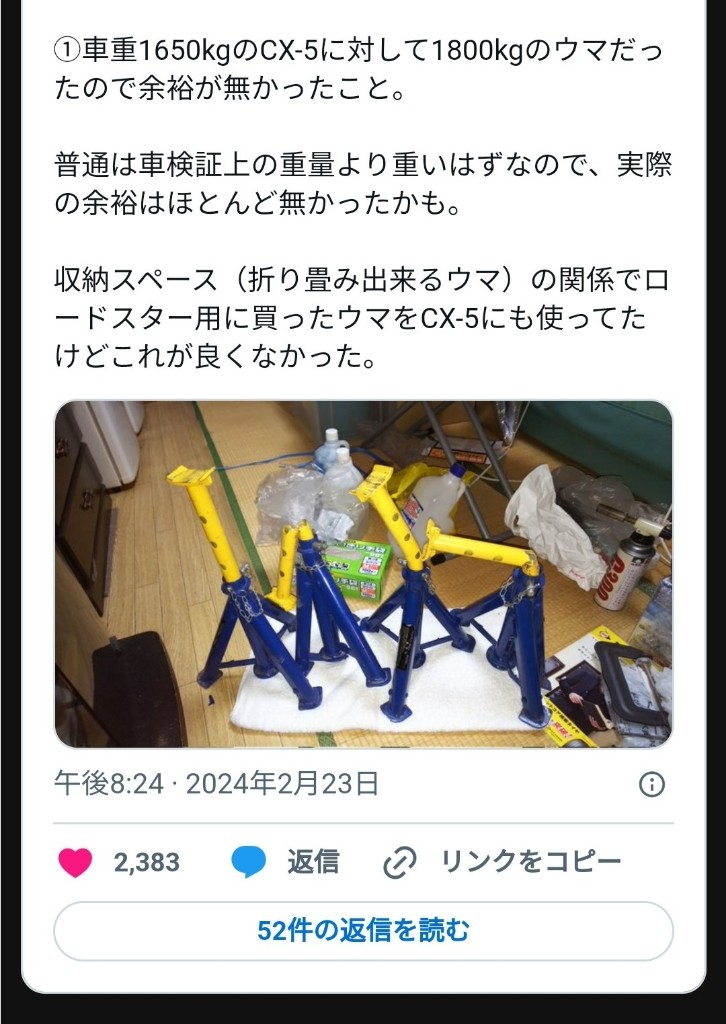Click the spray can in the photo
Viewport: 726px width, 1024px height.
point(625,569)
